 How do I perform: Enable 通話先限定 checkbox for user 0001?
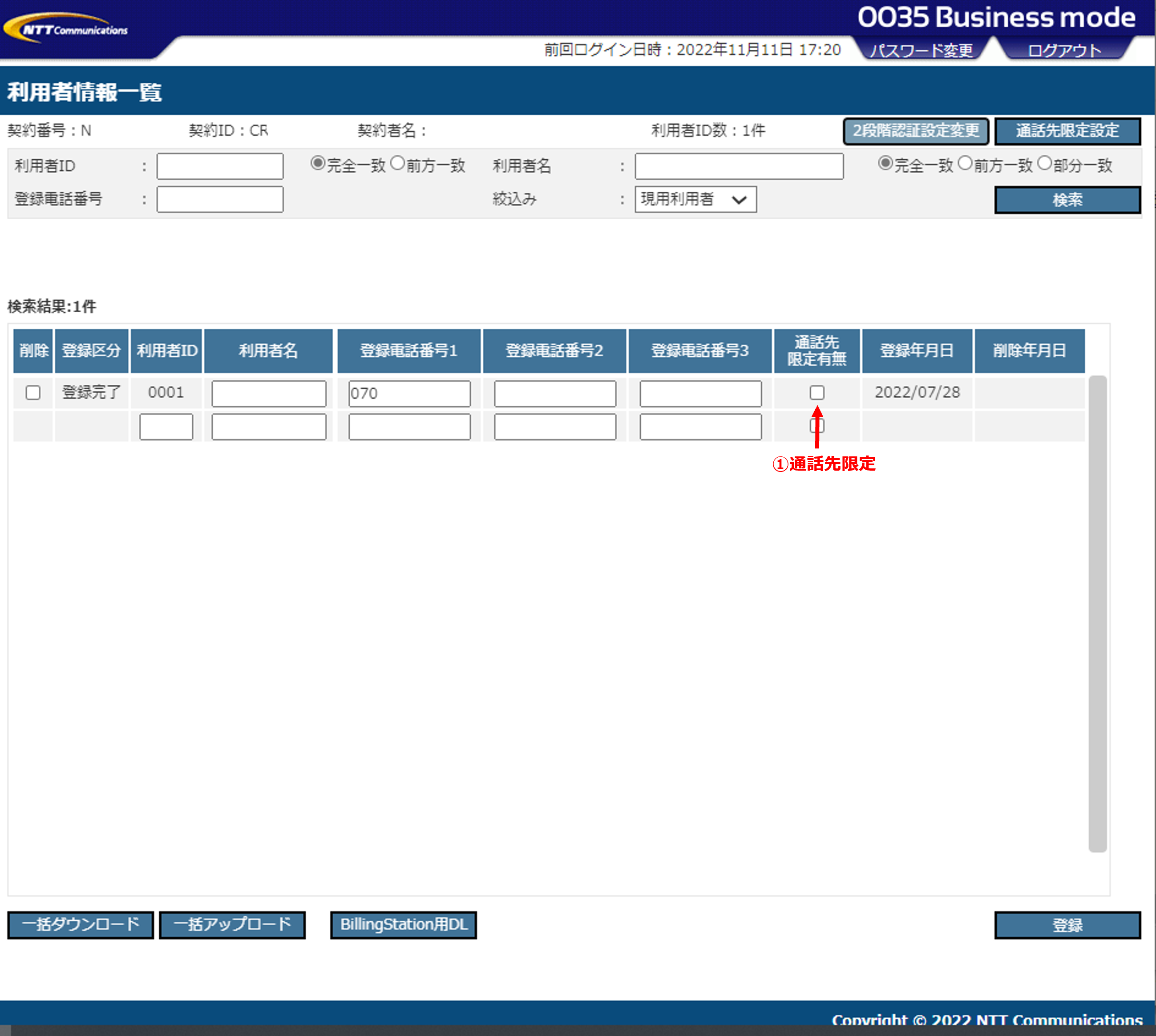816,393
